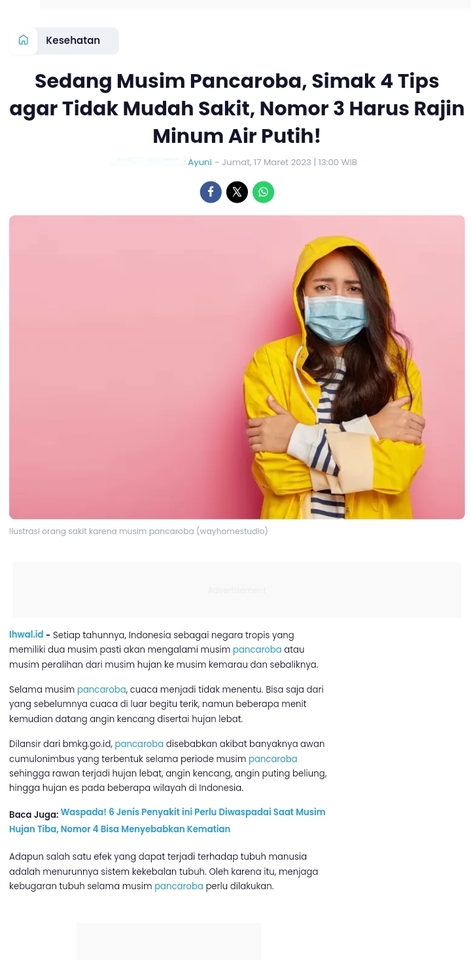Follow the Ihwal.id link in the article
Screen dimensions: 471x960
[26, 634]
